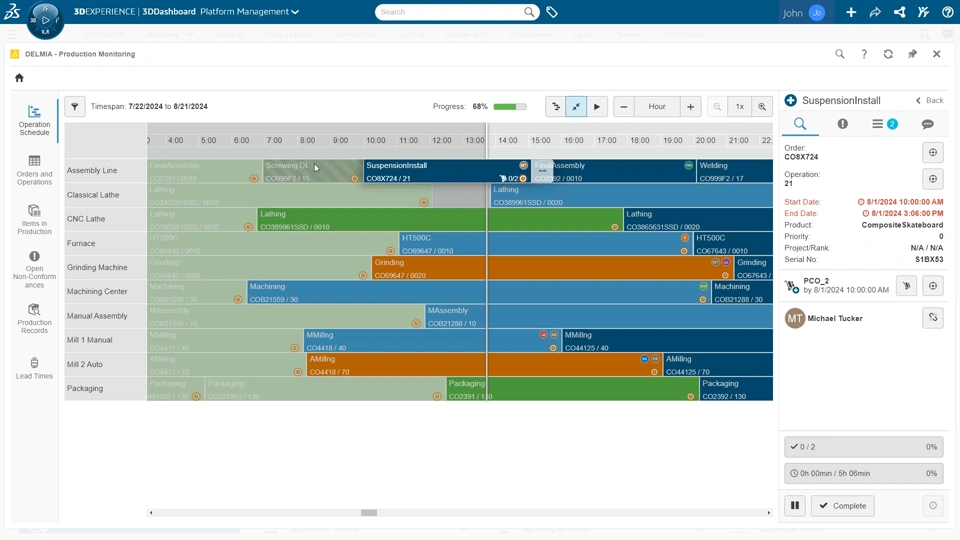Click the plus add icon in top bar
The image size is (960, 540).
coord(851,12)
